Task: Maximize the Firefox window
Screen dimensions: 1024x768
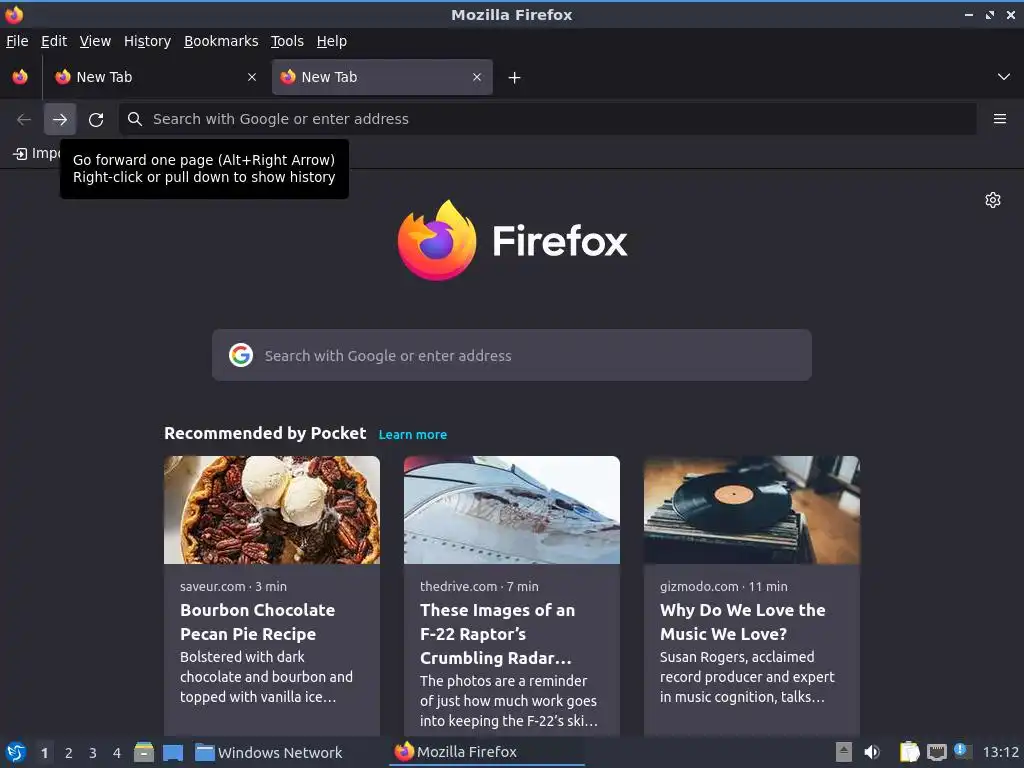Action: [990, 14]
